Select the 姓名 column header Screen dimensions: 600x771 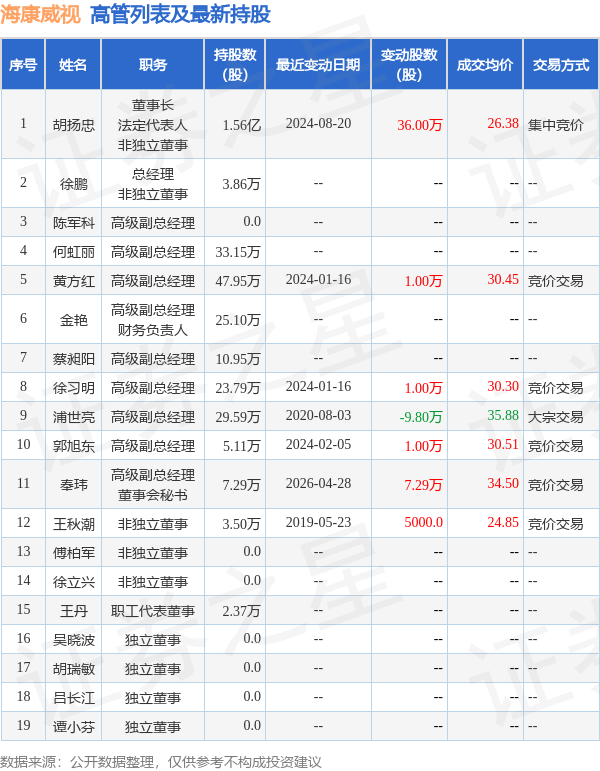[73, 64]
